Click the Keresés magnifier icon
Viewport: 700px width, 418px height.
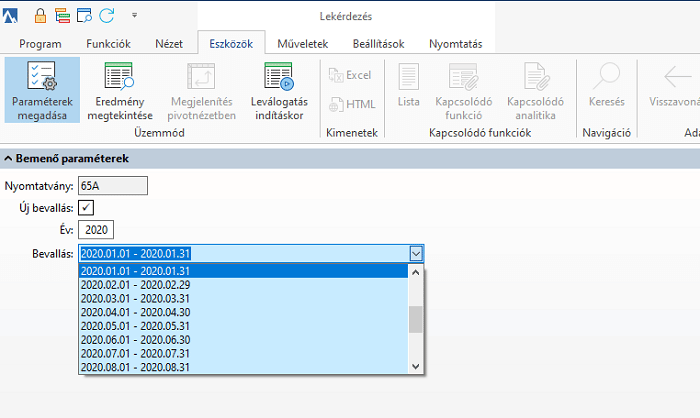tap(606, 76)
